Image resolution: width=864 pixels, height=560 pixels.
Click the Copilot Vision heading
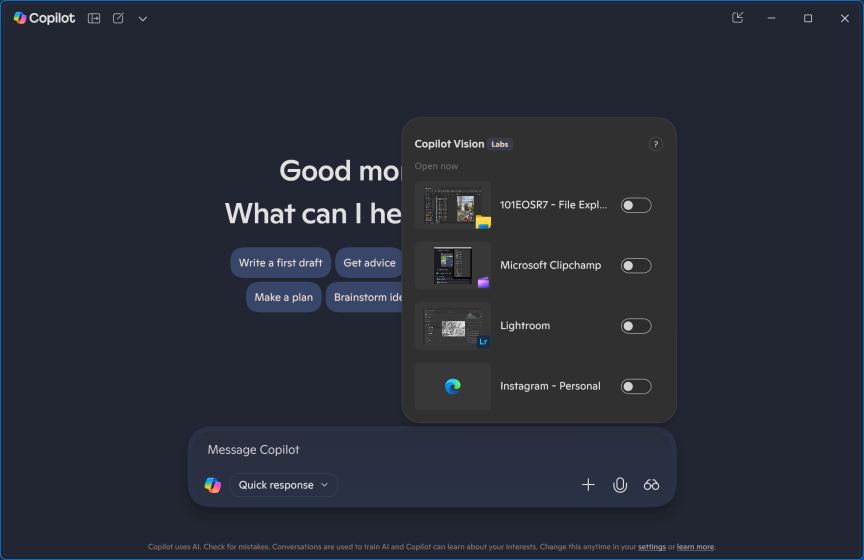coord(449,144)
